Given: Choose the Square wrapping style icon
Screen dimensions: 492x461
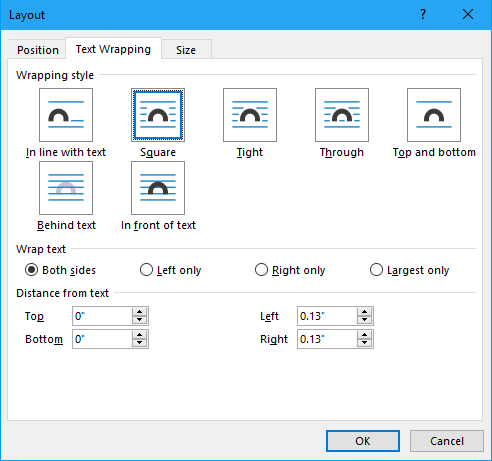Looking at the screenshot, I should (158, 115).
